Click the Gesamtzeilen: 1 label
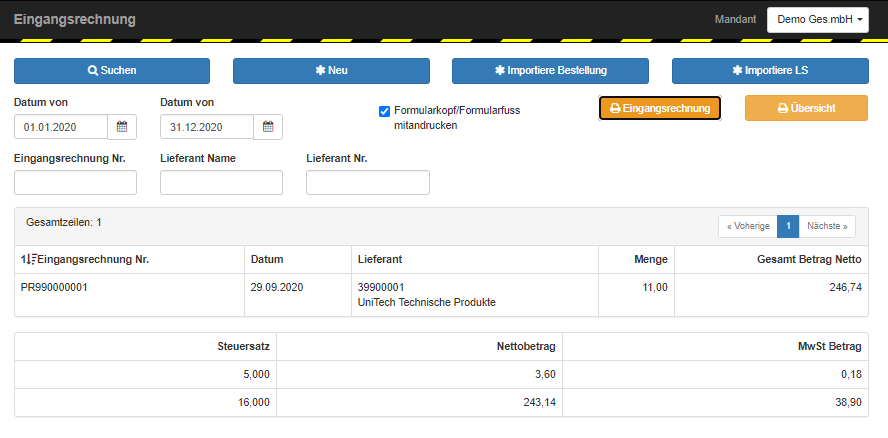Screen dimensions: 888x438 click(63, 223)
